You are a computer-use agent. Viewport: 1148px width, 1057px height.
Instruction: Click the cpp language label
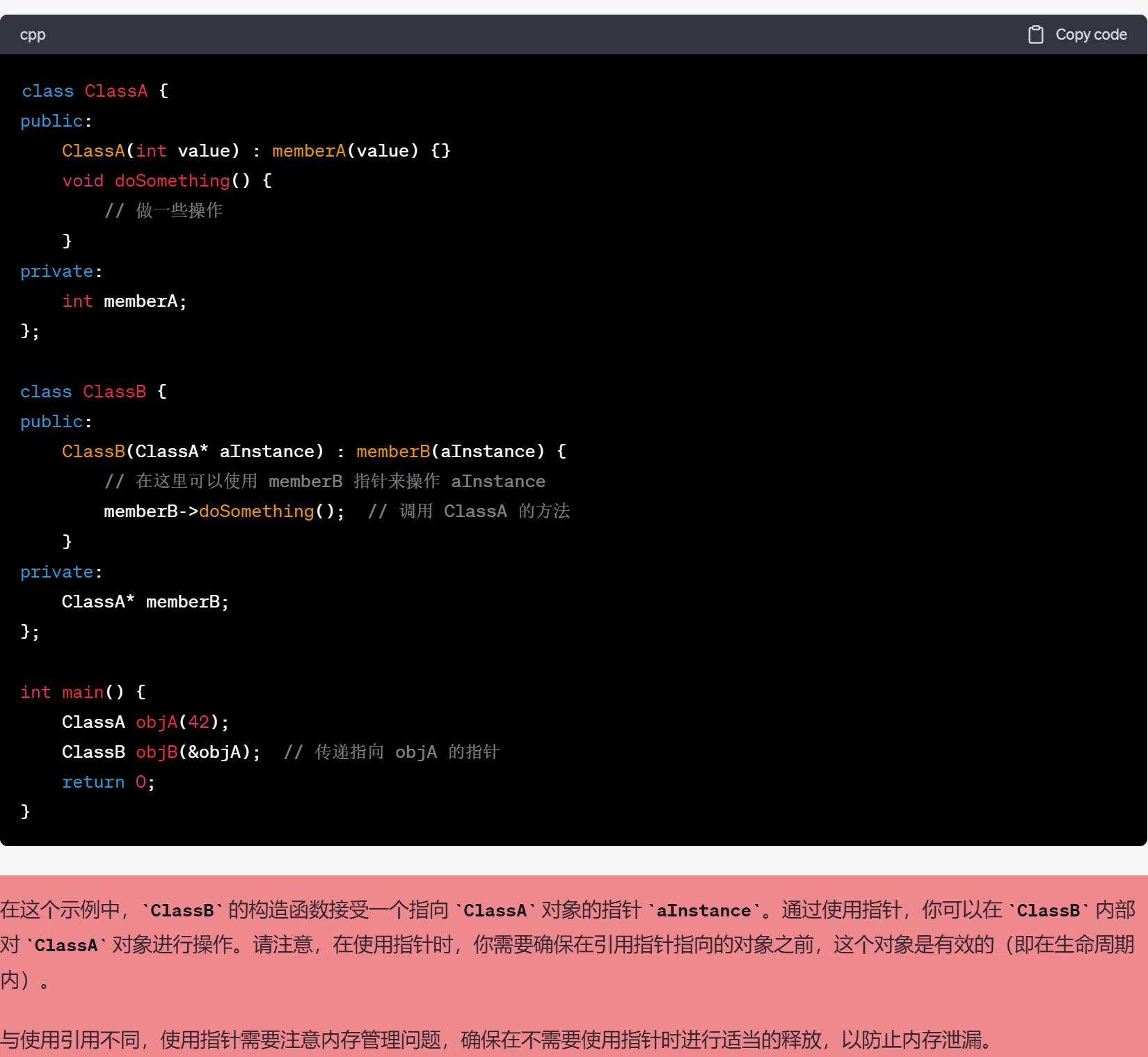[x=33, y=34]
